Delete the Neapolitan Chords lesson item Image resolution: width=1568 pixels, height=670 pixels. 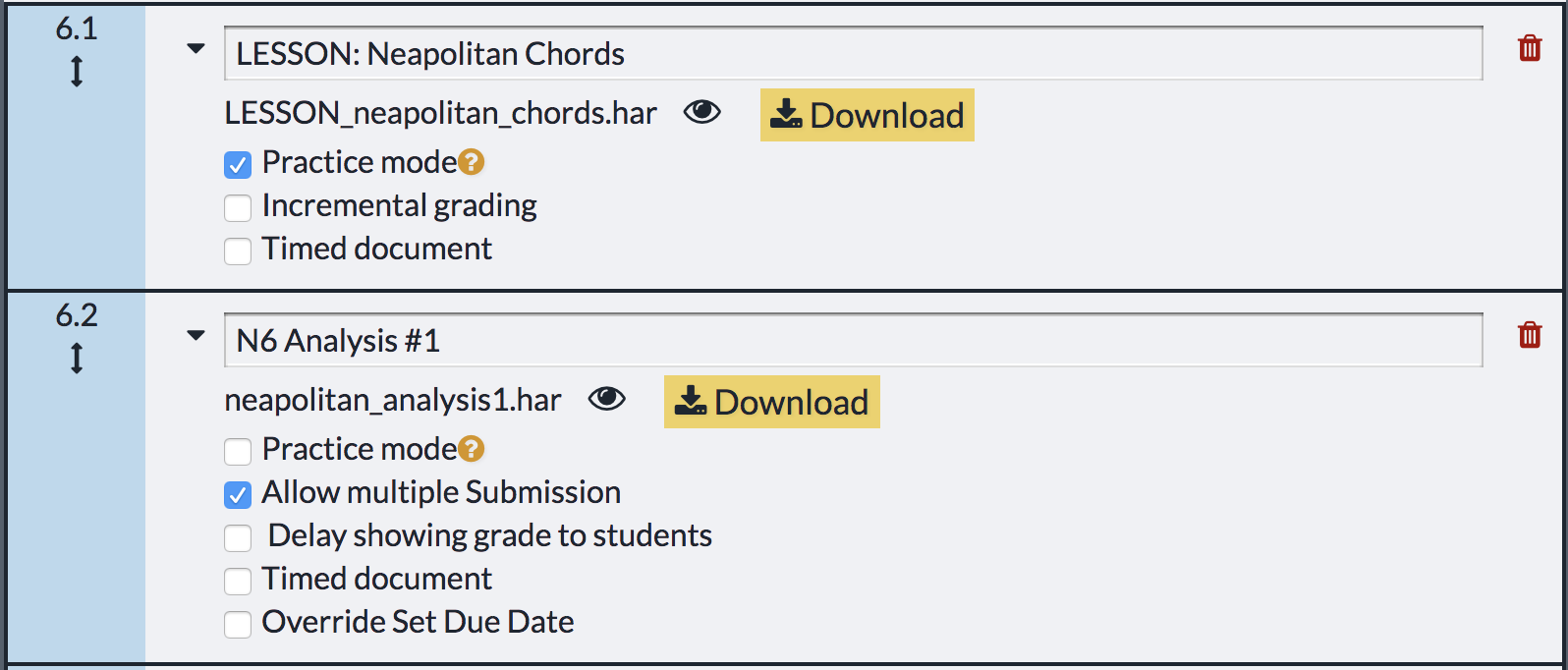point(1529,48)
